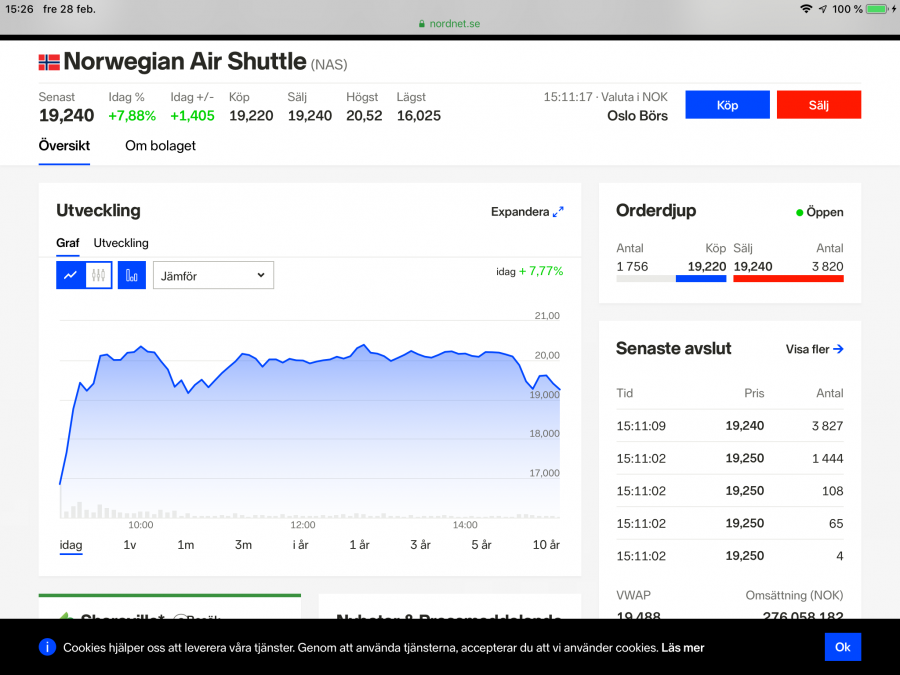This screenshot has height=675, width=900.
Task: Click the Läs mer cookies link
Action: click(682, 648)
